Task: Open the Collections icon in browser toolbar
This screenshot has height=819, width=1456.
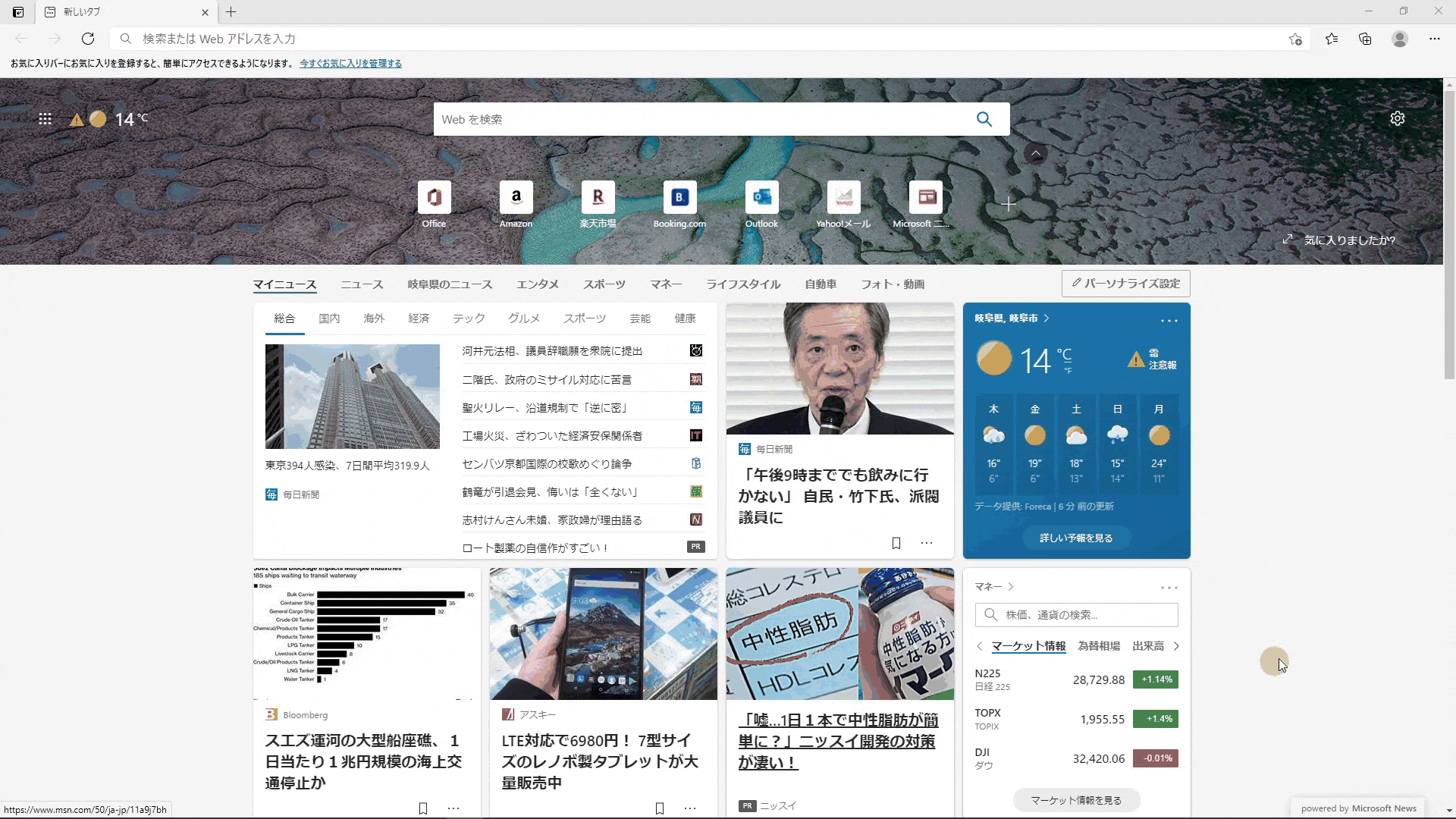Action: coord(1366,39)
